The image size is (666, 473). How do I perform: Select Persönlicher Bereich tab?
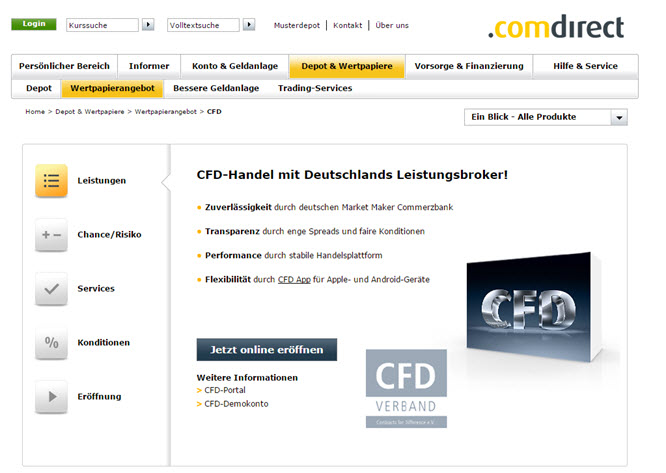click(x=64, y=66)
